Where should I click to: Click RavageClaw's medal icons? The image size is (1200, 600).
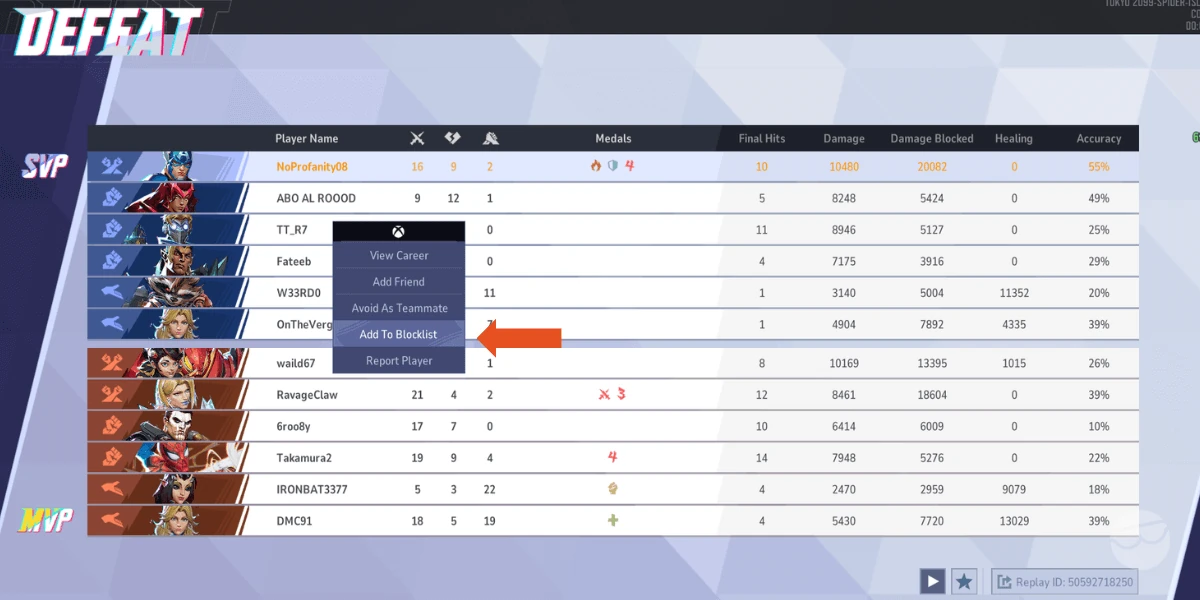(611, 395)
